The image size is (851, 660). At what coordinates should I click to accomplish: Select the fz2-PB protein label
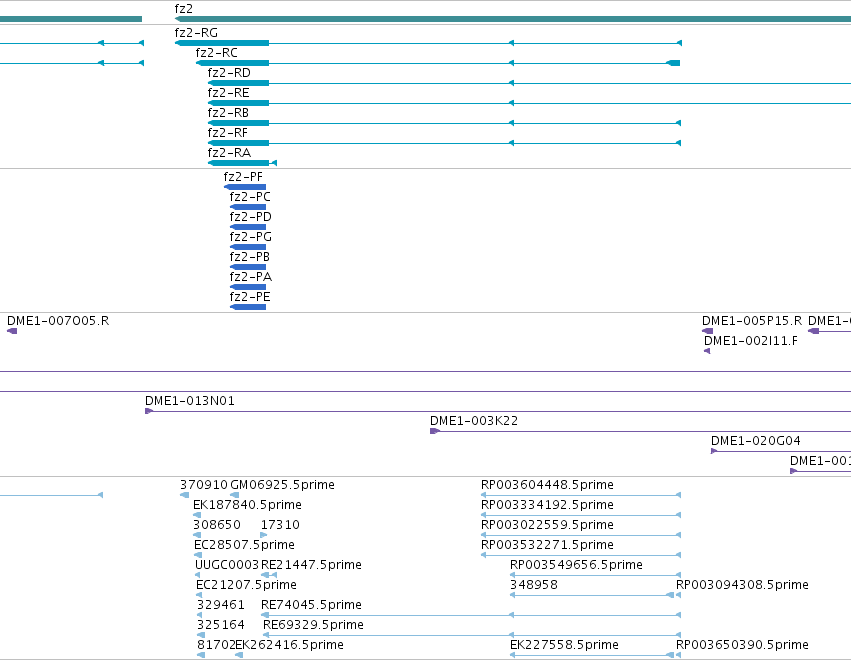click(x=249, y=257)
